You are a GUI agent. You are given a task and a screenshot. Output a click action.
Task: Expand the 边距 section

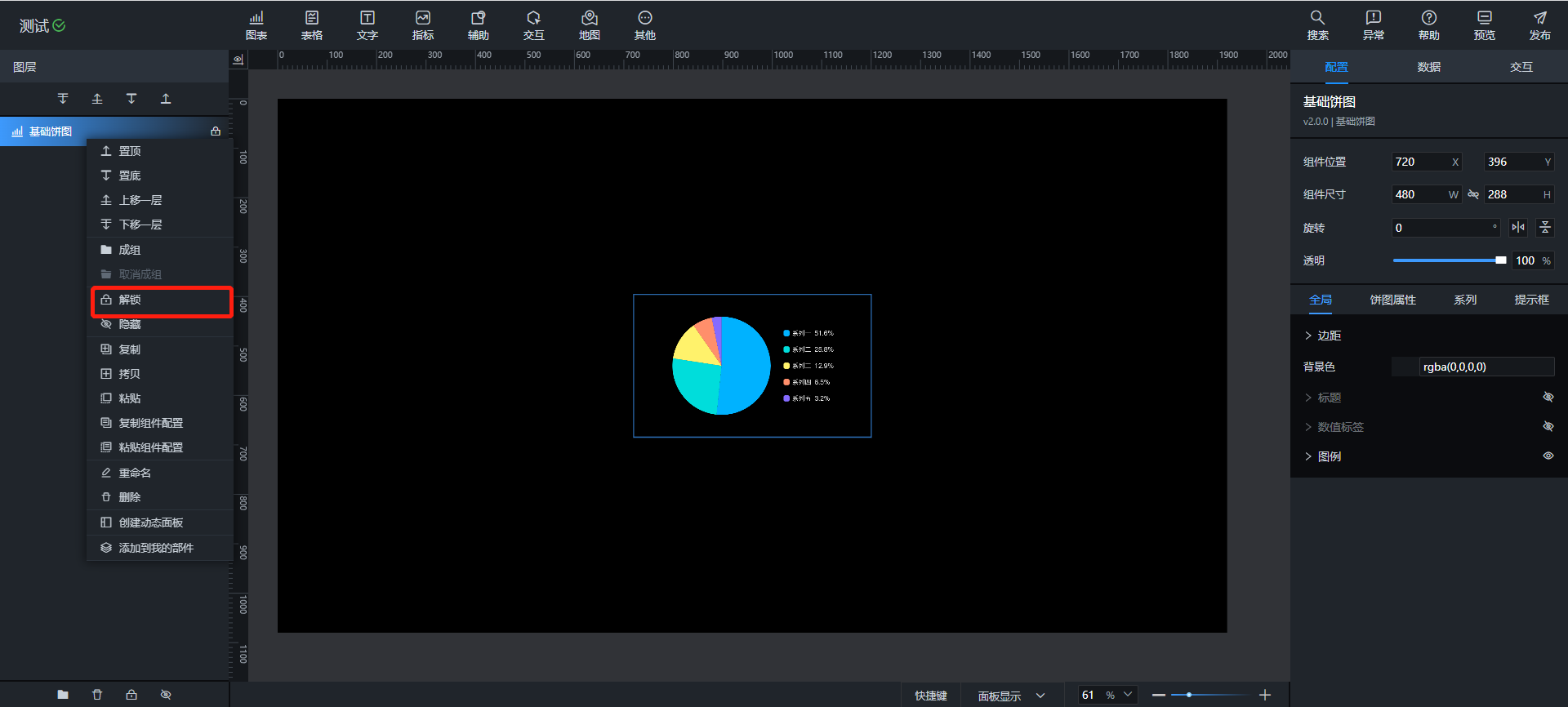[x=1323, y=336]
